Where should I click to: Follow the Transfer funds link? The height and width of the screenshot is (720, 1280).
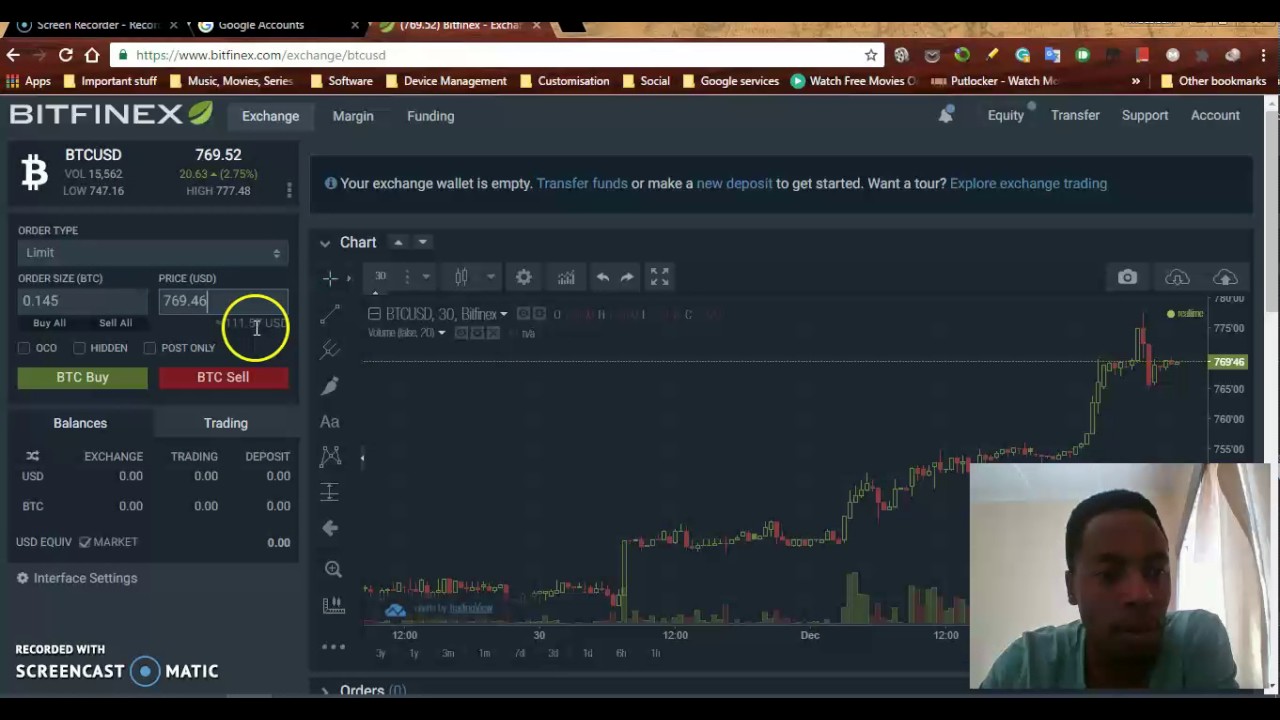[582, 183]
